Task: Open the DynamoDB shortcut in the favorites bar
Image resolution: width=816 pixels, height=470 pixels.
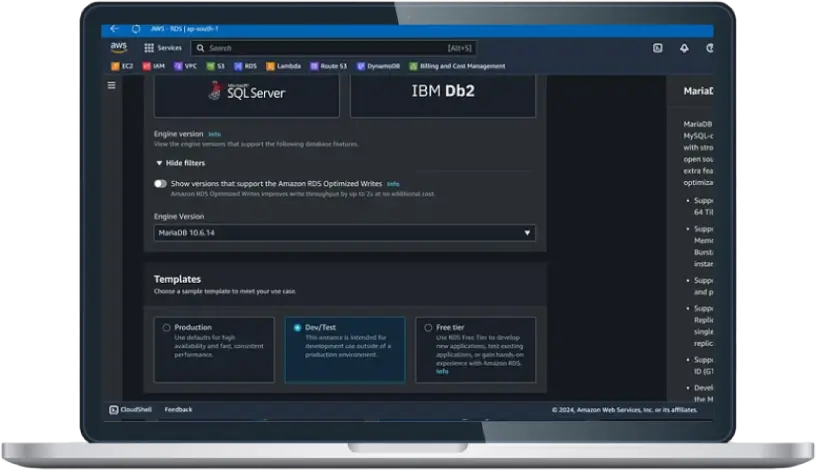Action: click(x=378, y=66)
